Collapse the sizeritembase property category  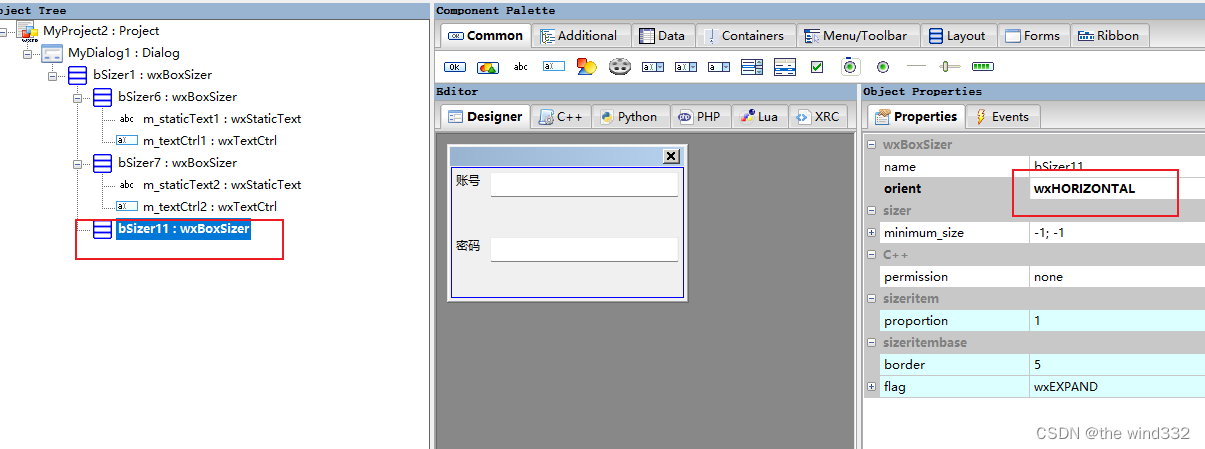(871, 342)
